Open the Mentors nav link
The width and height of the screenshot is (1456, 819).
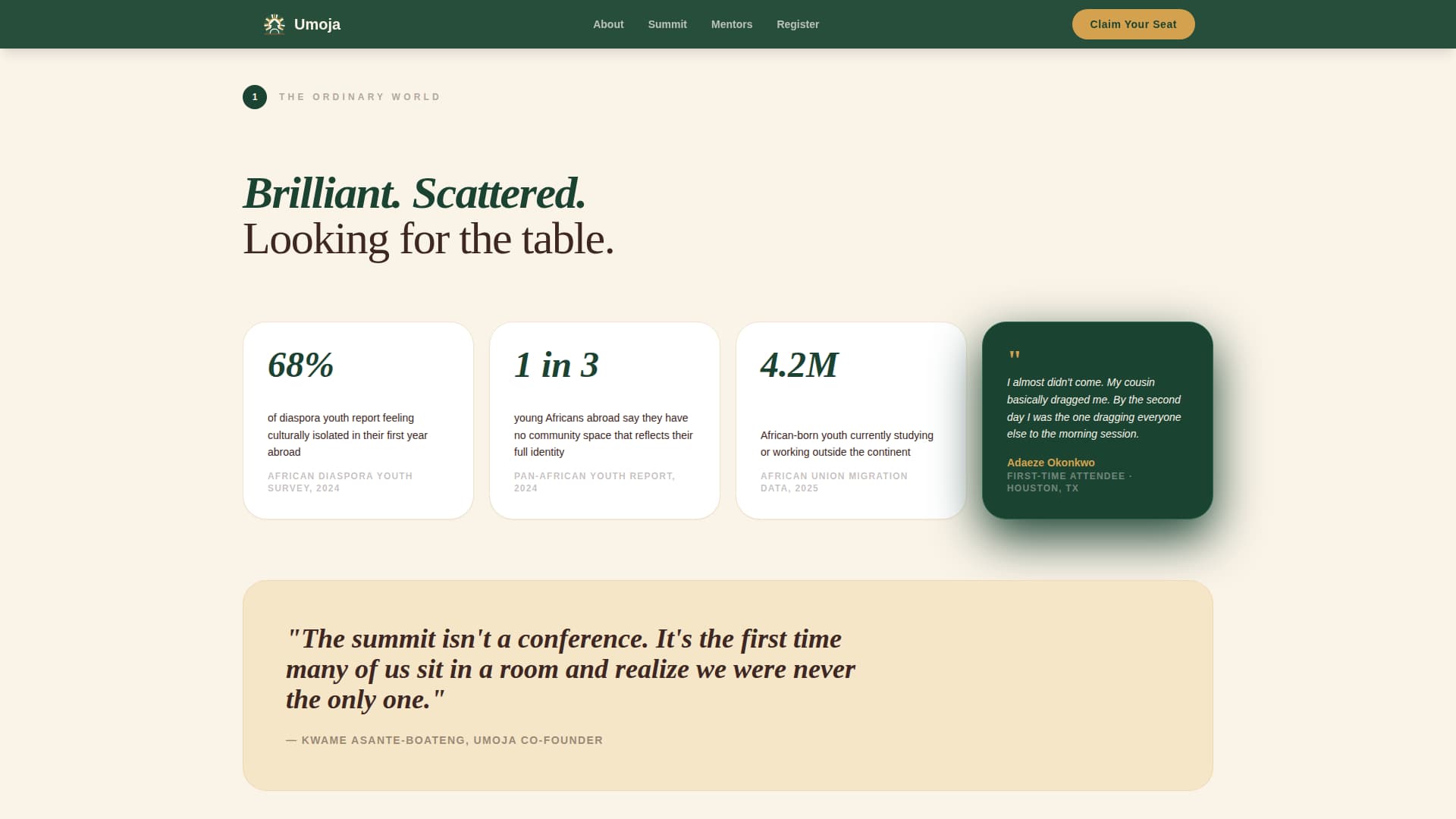(732, 24)
